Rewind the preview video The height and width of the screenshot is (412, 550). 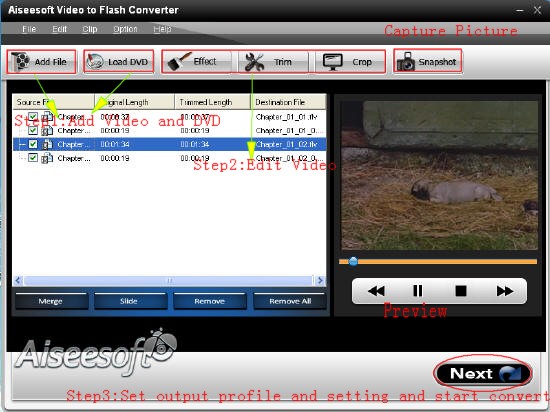click(x=376, y=291)
